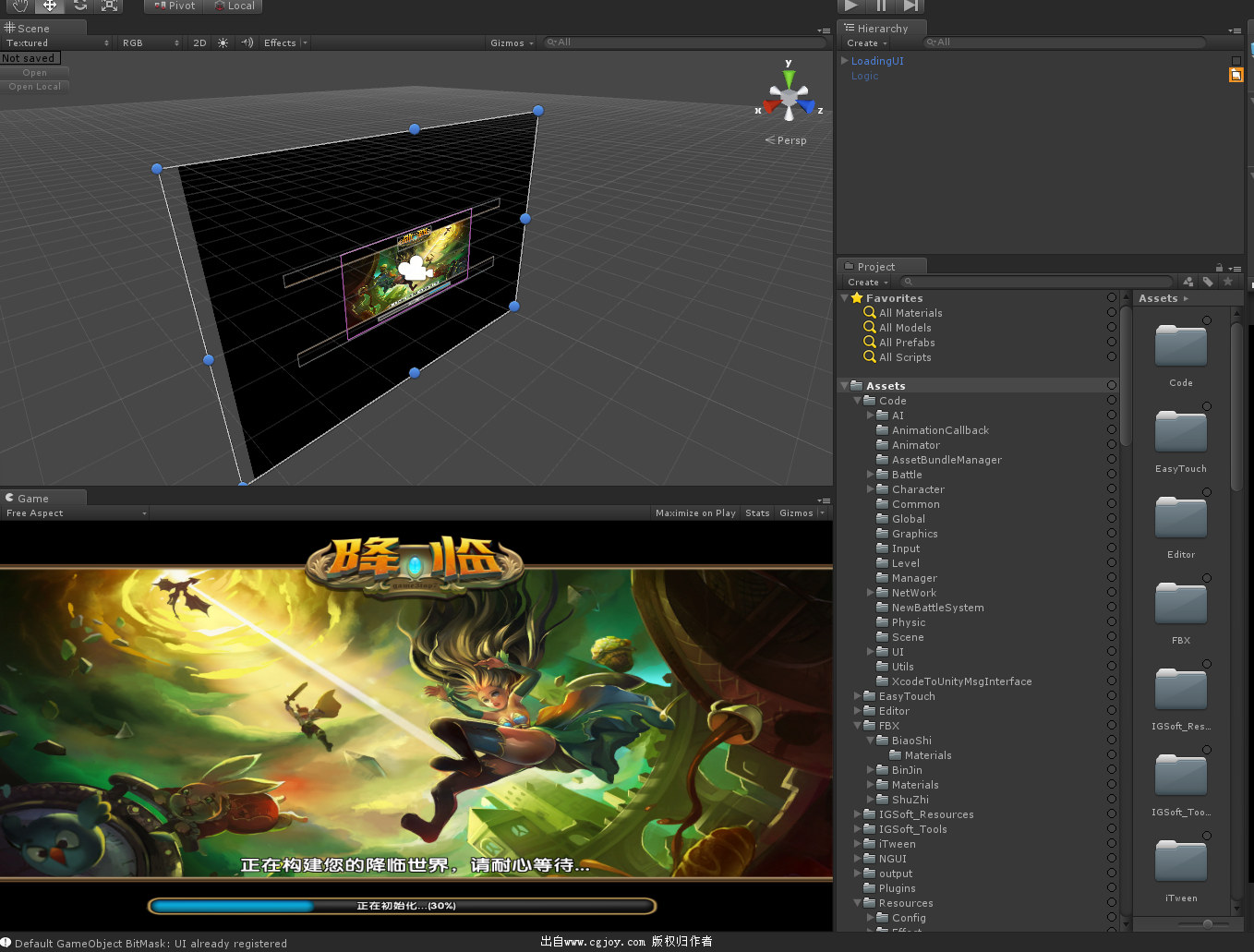The image size is (1254, 952).
Task: Click the Open button under Not saved
Action: [35, 72]
